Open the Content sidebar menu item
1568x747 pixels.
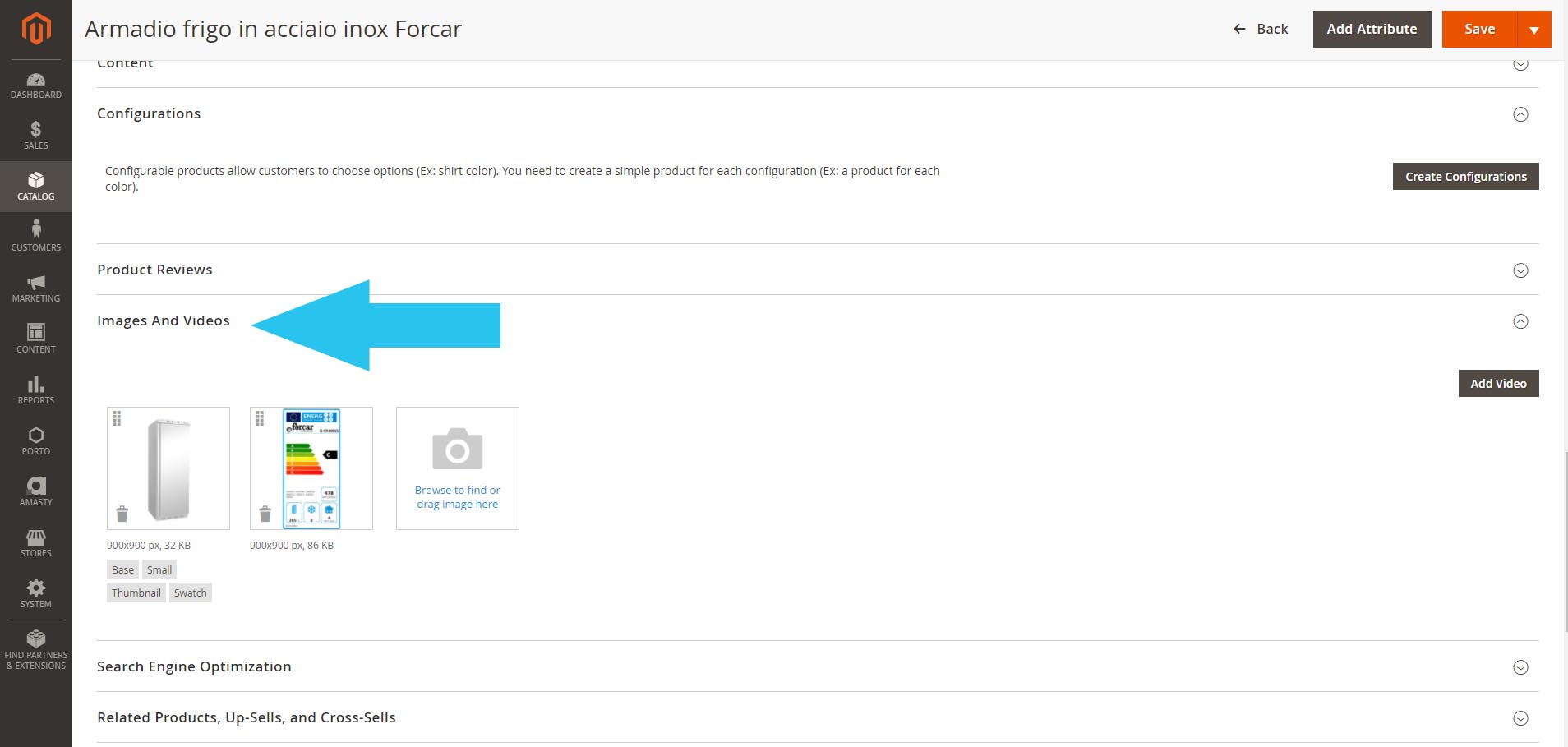36,339
